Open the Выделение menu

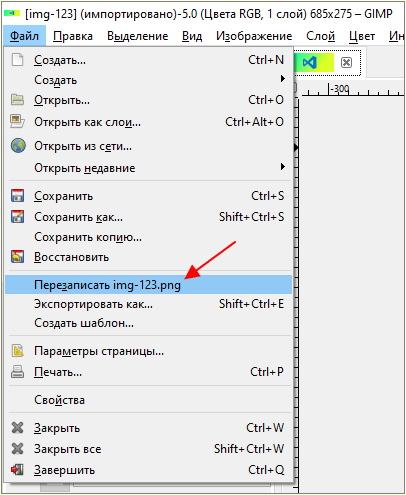[138, 36]
